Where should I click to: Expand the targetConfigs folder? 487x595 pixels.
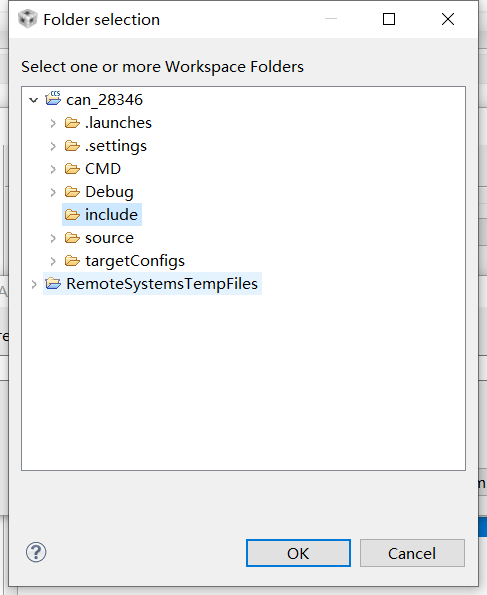[x=53, y=261]
